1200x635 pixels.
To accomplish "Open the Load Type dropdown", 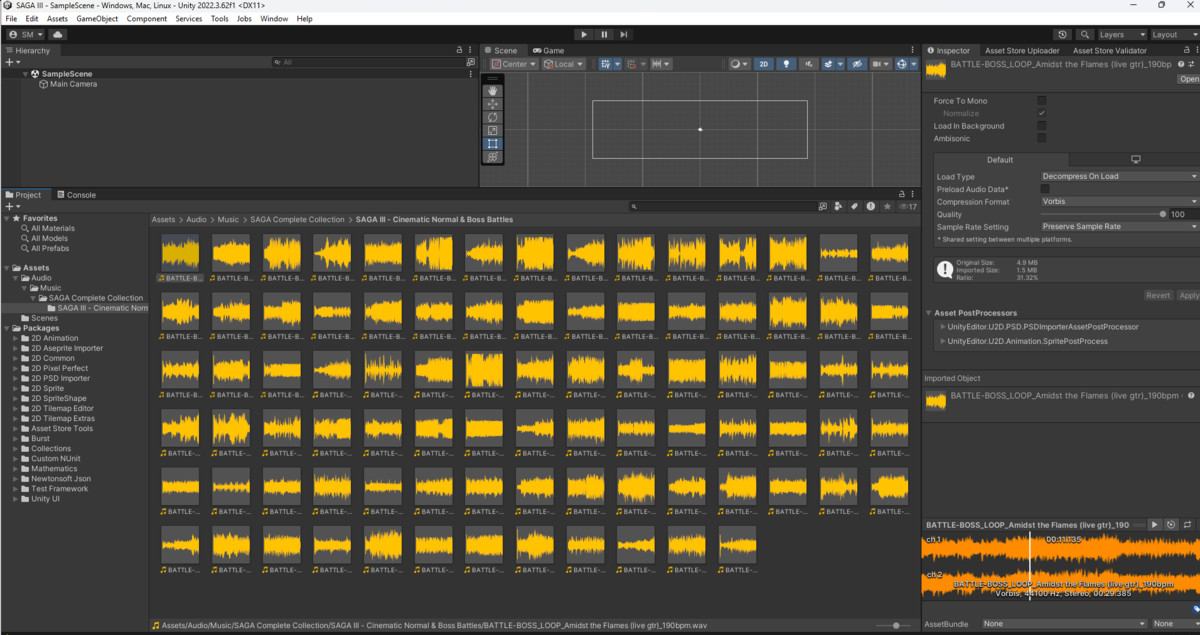I will point(1117,176).
